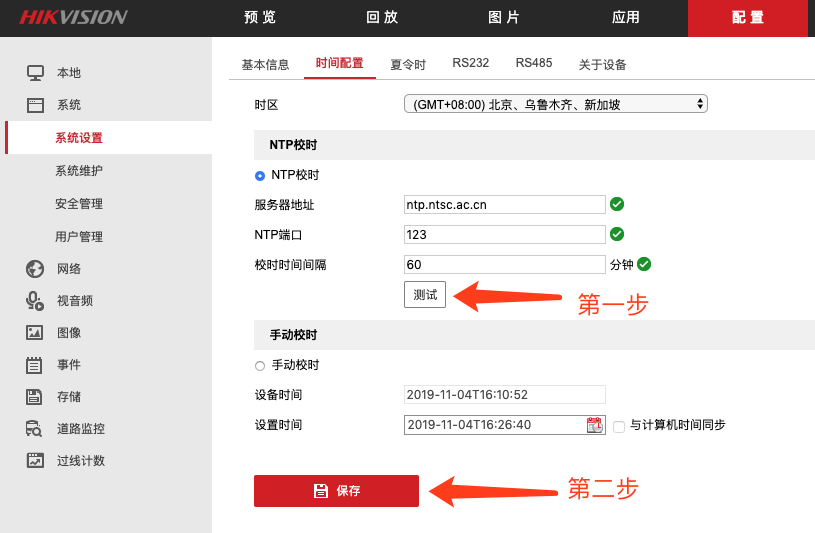The height and width of the screenshot is (533, 815).
Task: Open the 回放 top menu
Action: click(382, 18)
